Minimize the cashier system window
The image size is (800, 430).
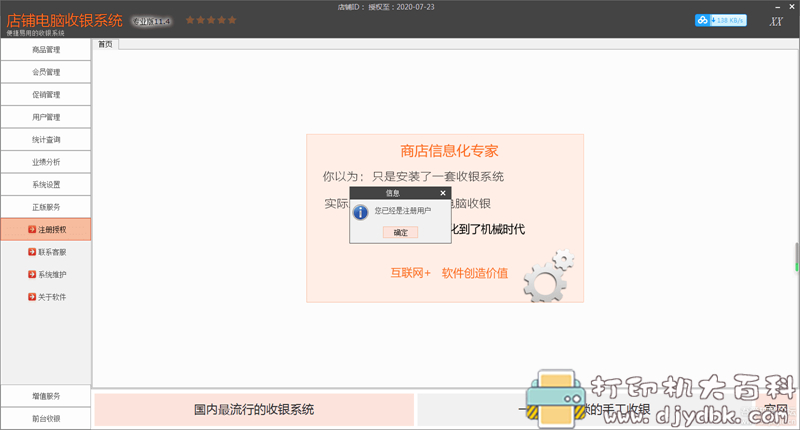coord(778,7)
